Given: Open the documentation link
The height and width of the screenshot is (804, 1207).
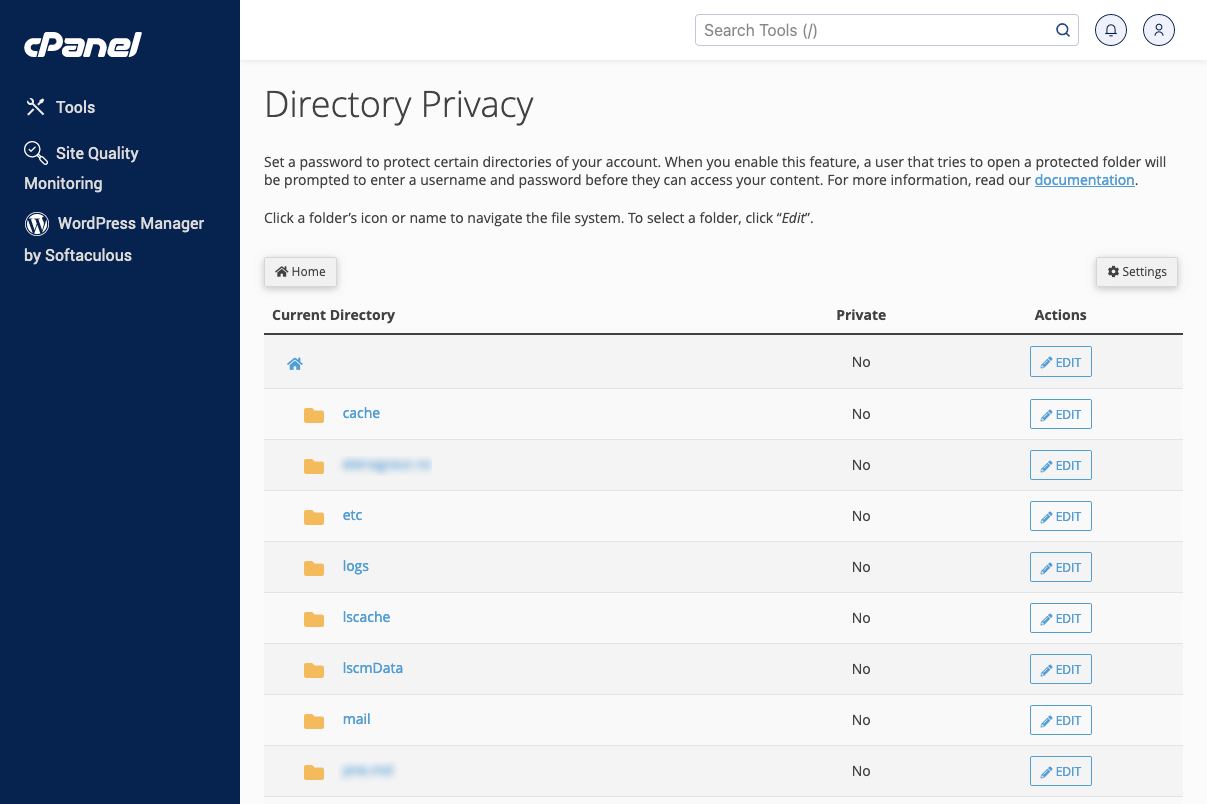Looking at the screenshot, I should [x=1084, y=180].
